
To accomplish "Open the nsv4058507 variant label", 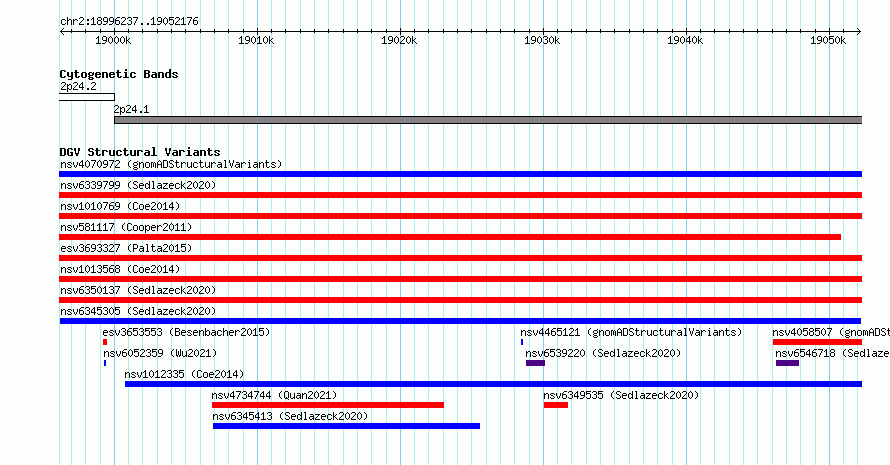I will (831, 332).
